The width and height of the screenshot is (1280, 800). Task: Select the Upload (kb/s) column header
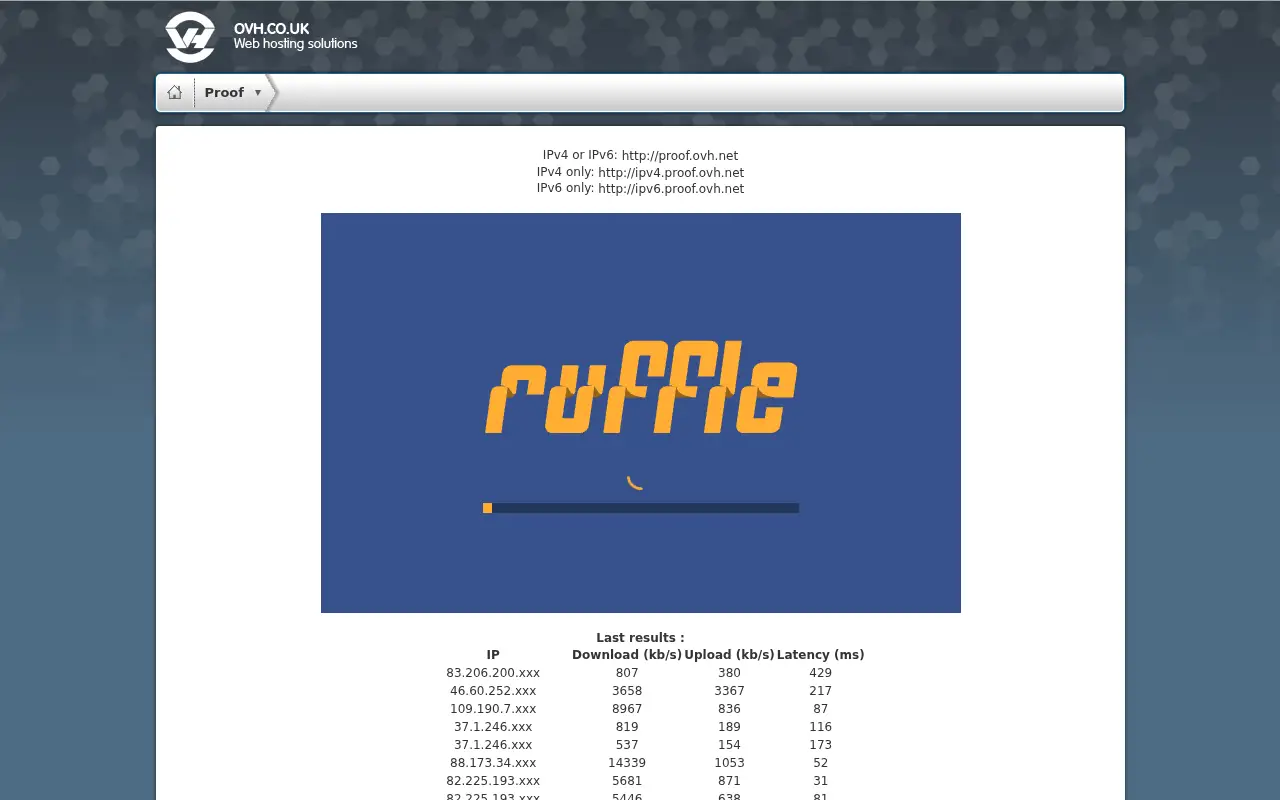click(x=729, y=655)
